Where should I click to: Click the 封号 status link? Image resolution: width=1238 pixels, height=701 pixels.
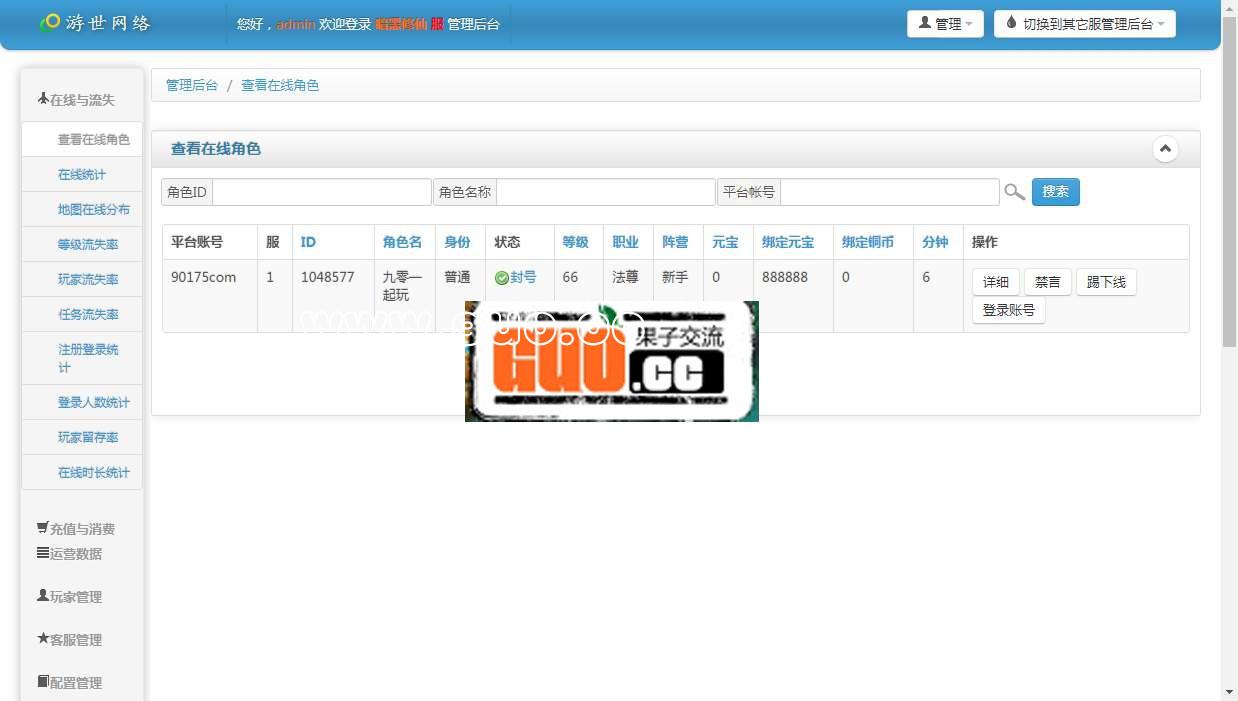click(523, 277)
